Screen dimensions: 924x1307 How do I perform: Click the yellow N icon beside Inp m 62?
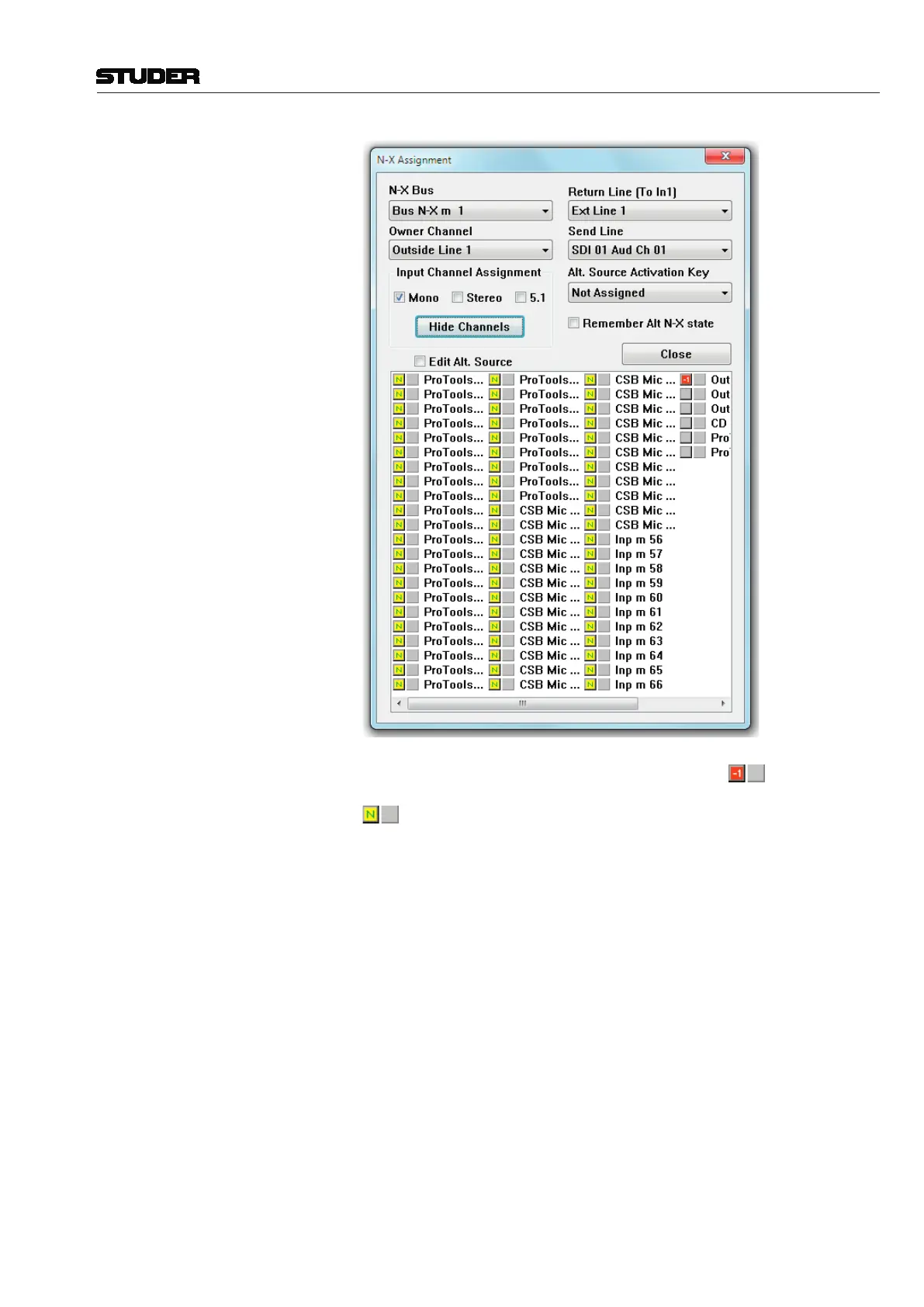pos(590,626)
